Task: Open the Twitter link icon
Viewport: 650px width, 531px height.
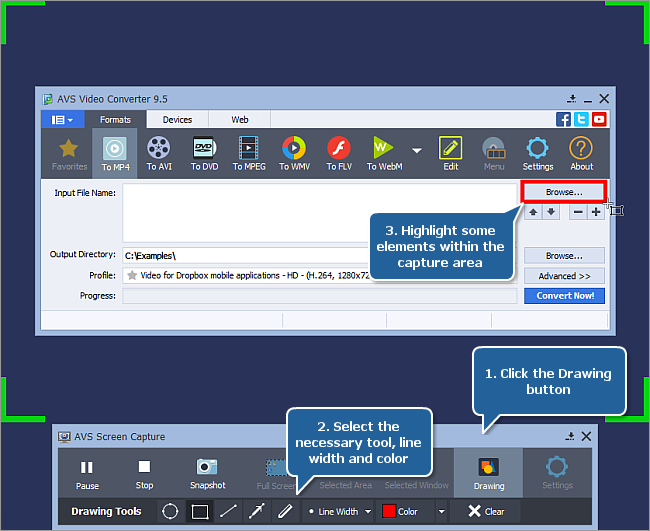Action: click(x=581, y=119)
